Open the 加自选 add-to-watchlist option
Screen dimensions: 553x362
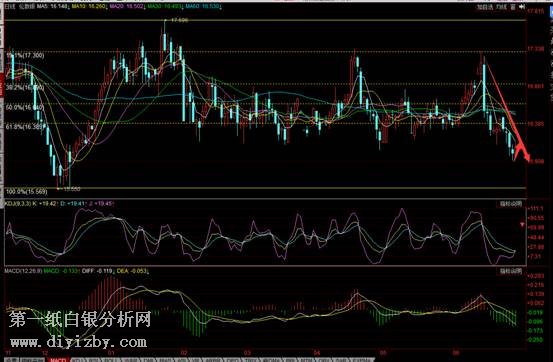tap(485, 7)
